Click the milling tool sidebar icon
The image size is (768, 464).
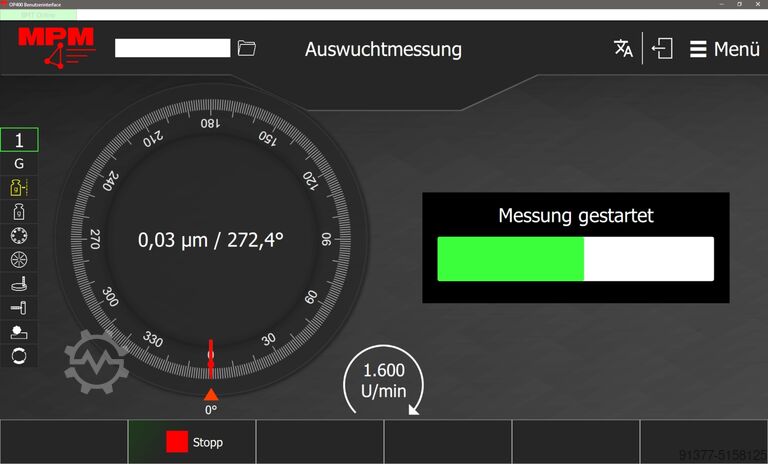[x=19, y=283]
